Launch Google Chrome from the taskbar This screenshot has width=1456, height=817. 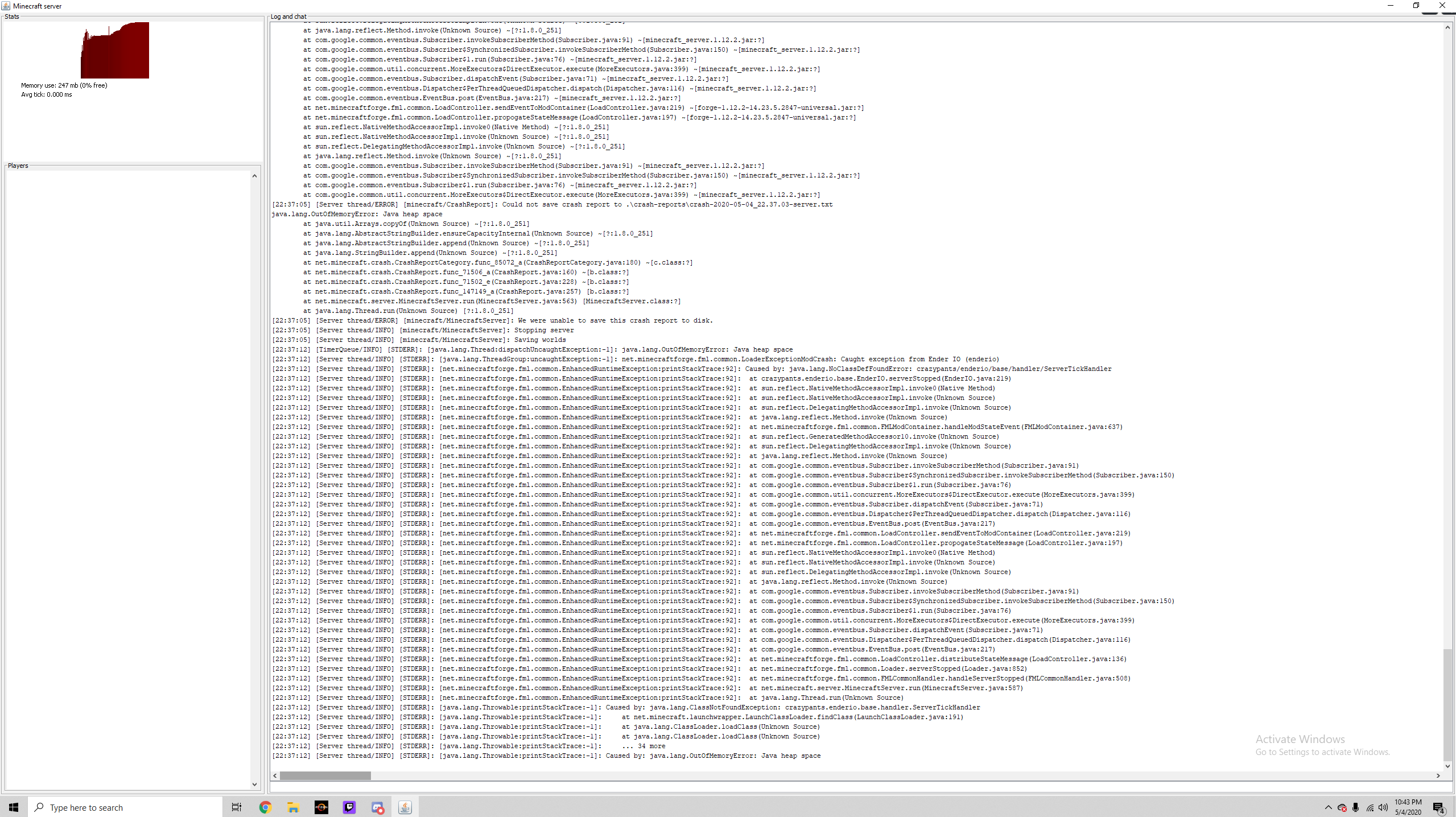pos(265,807)
